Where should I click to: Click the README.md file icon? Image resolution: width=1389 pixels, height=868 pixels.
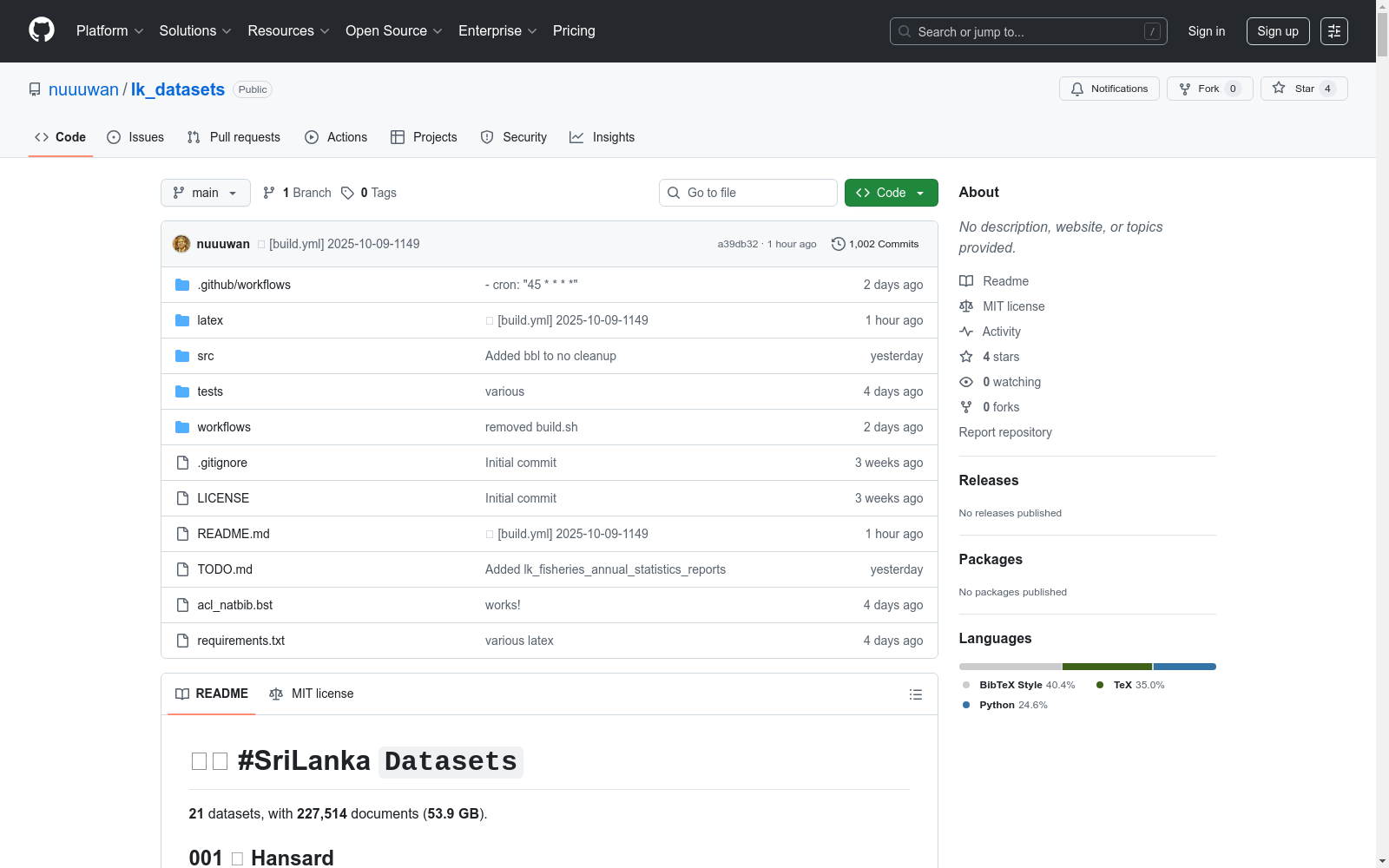182,534
